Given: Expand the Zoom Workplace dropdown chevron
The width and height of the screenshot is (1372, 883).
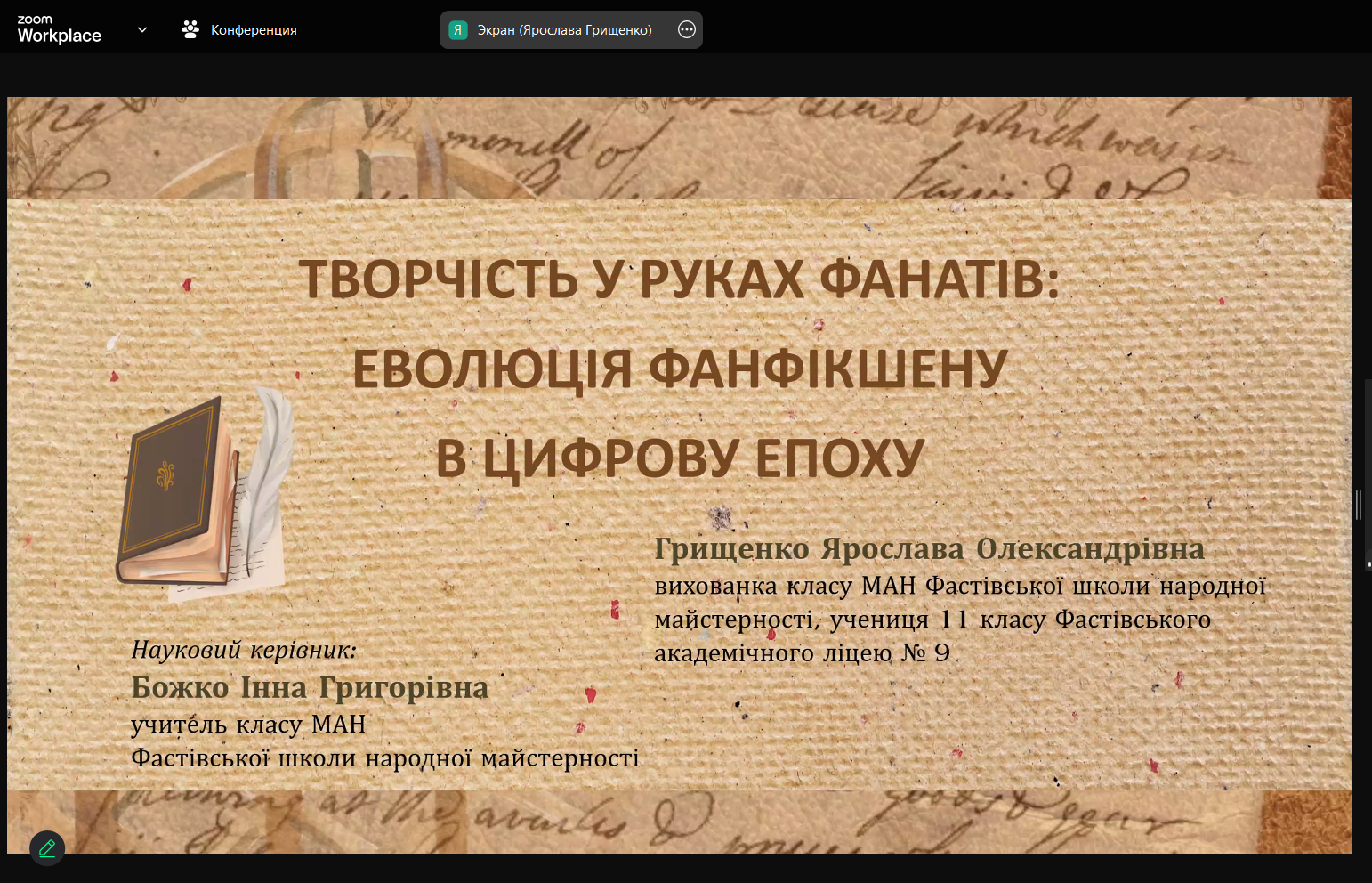Looking at the screenshot, I should (142, 30).
